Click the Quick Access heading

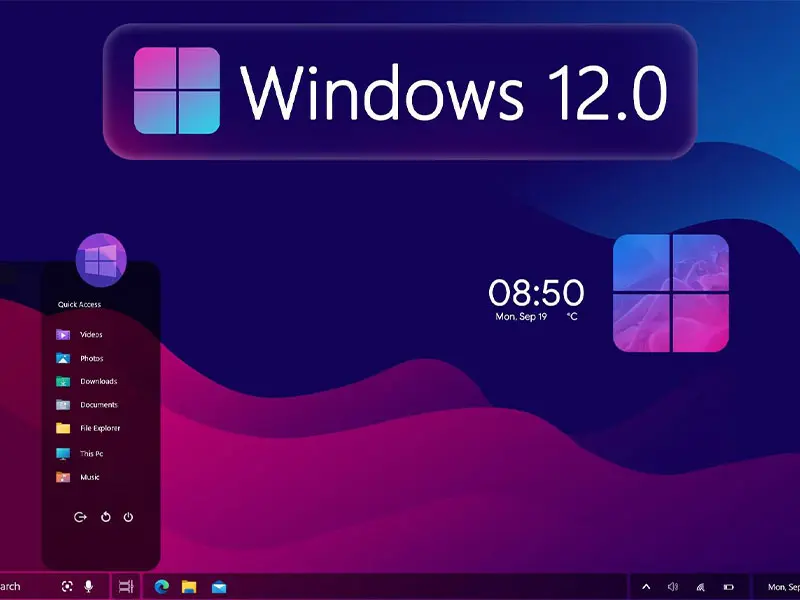(x=79, y=305)
